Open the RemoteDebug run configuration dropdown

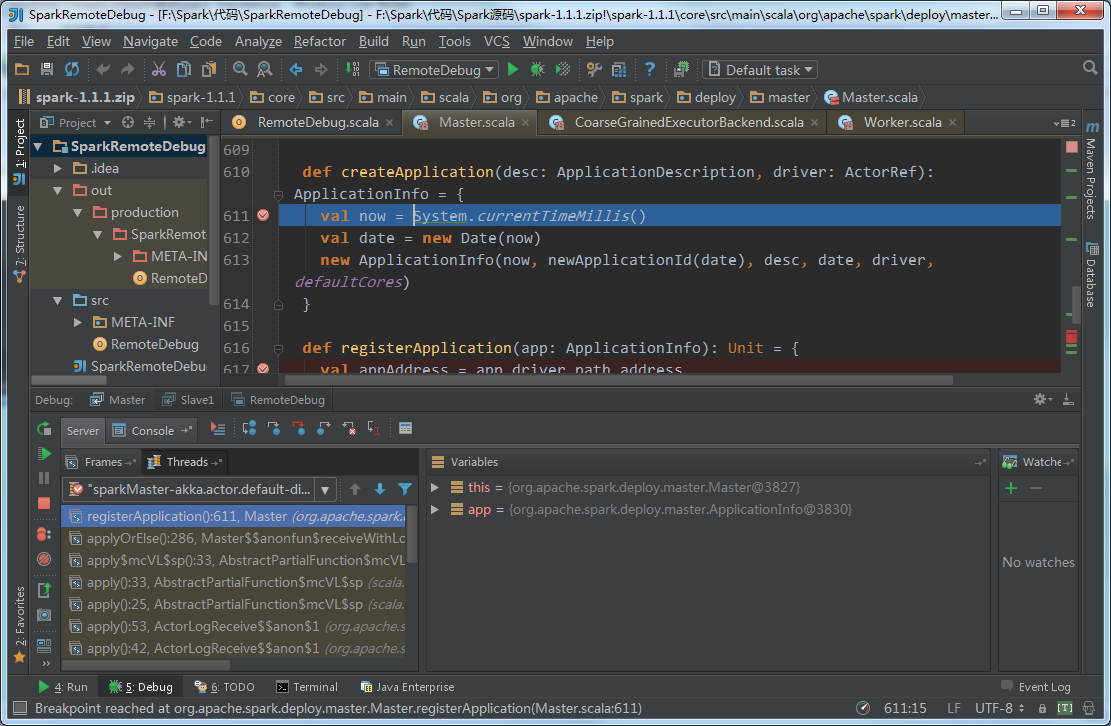tap(434, 69)
